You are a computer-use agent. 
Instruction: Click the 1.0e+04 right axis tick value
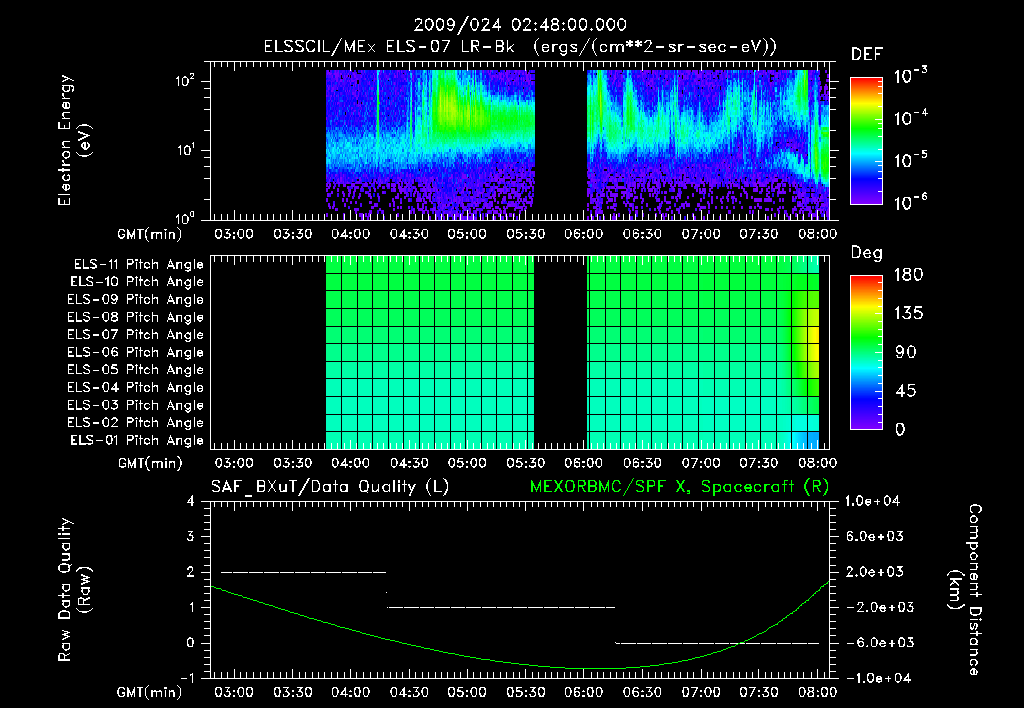coord(872,501)
